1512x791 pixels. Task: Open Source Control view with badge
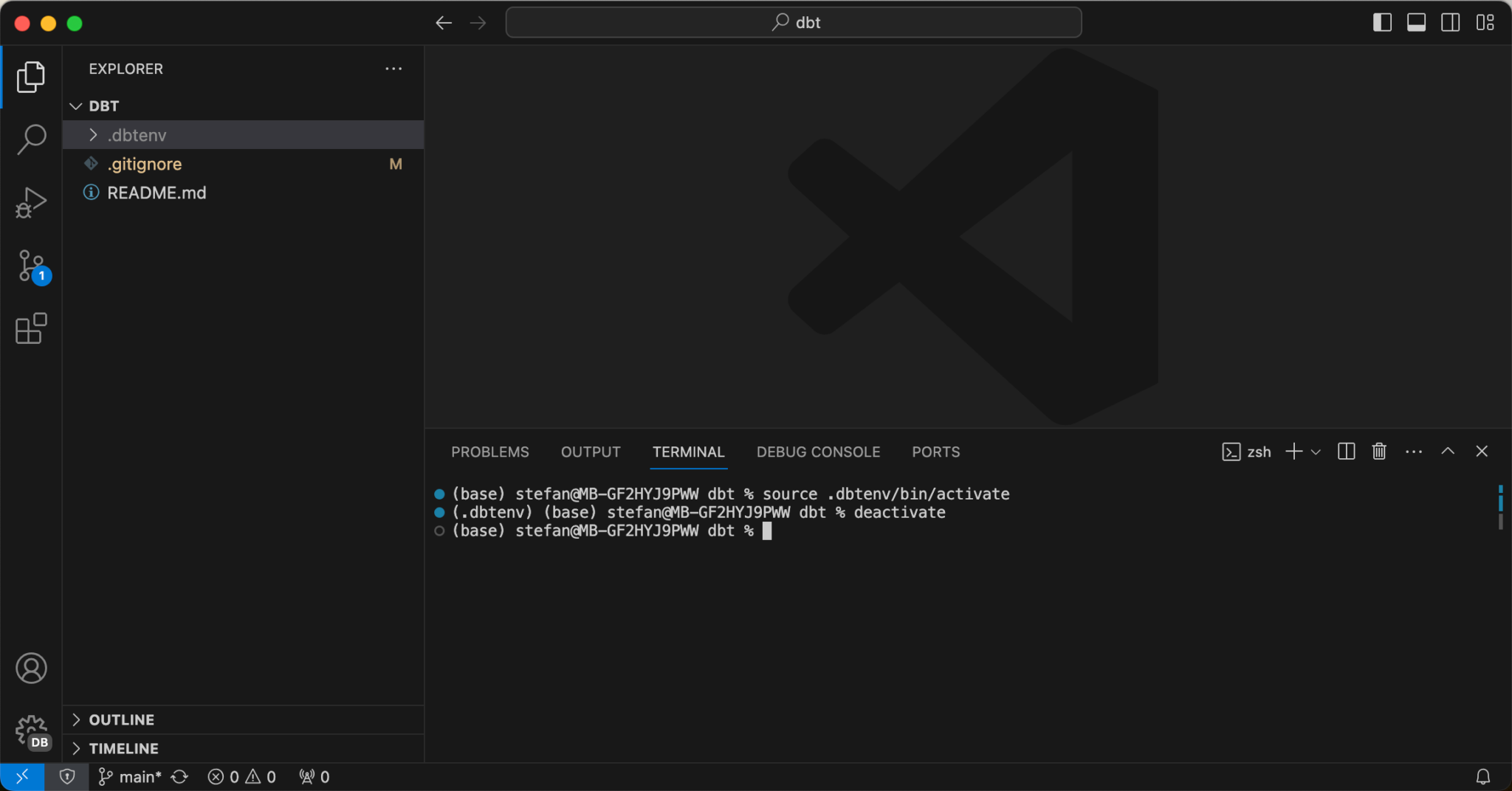click(x=31, y=266)
